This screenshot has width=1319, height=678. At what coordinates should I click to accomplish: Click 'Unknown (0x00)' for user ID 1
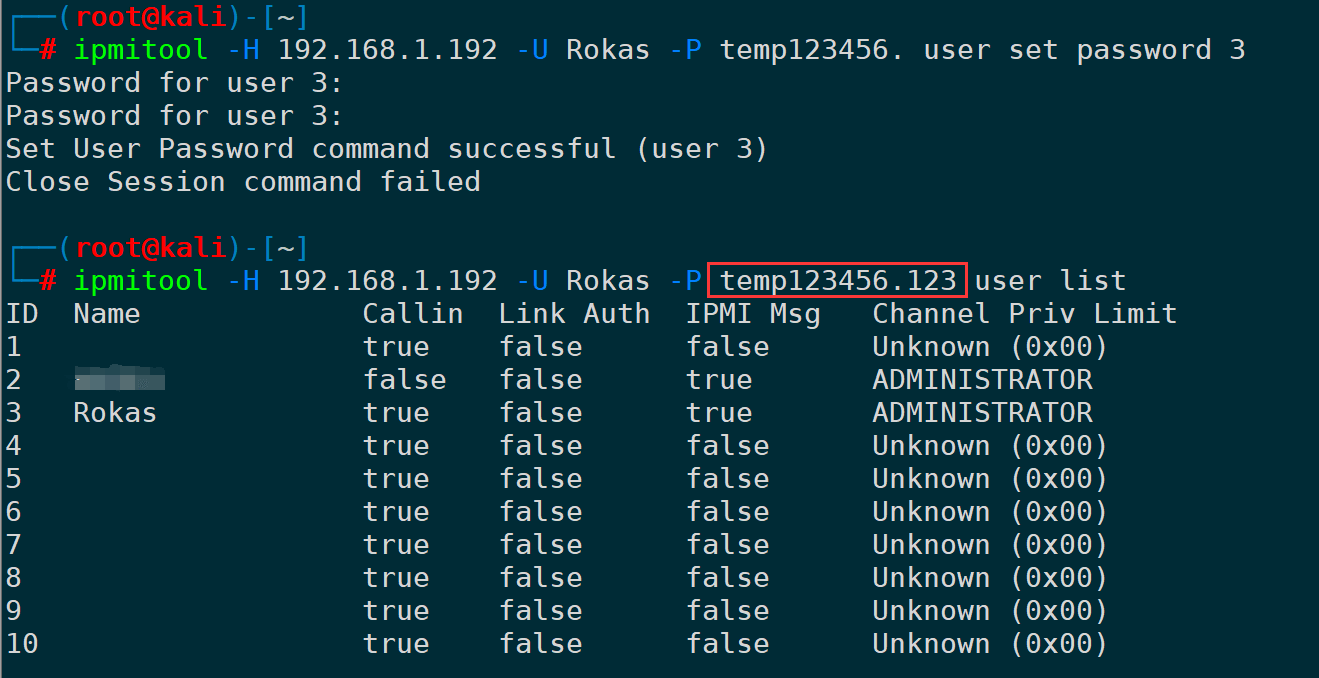pos(990,347)
